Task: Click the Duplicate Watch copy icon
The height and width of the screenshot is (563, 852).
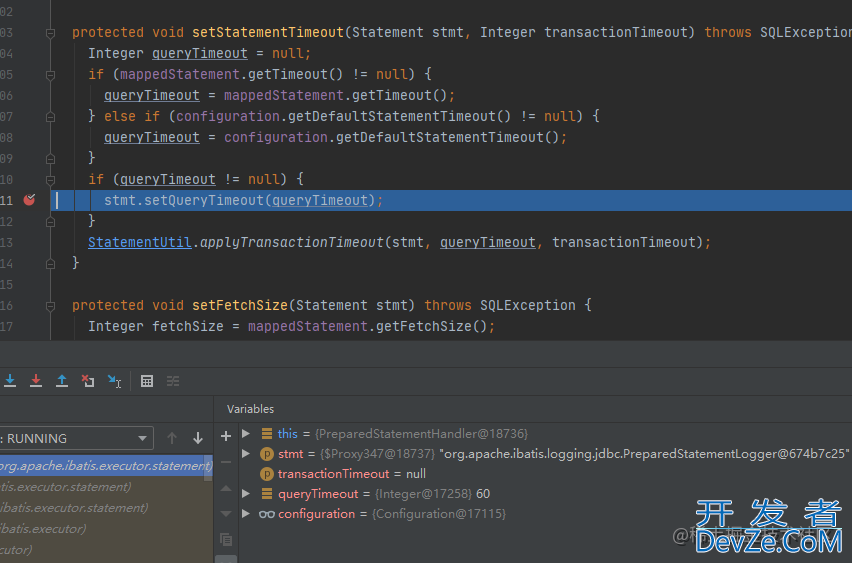Action: (x=226, y=539)
